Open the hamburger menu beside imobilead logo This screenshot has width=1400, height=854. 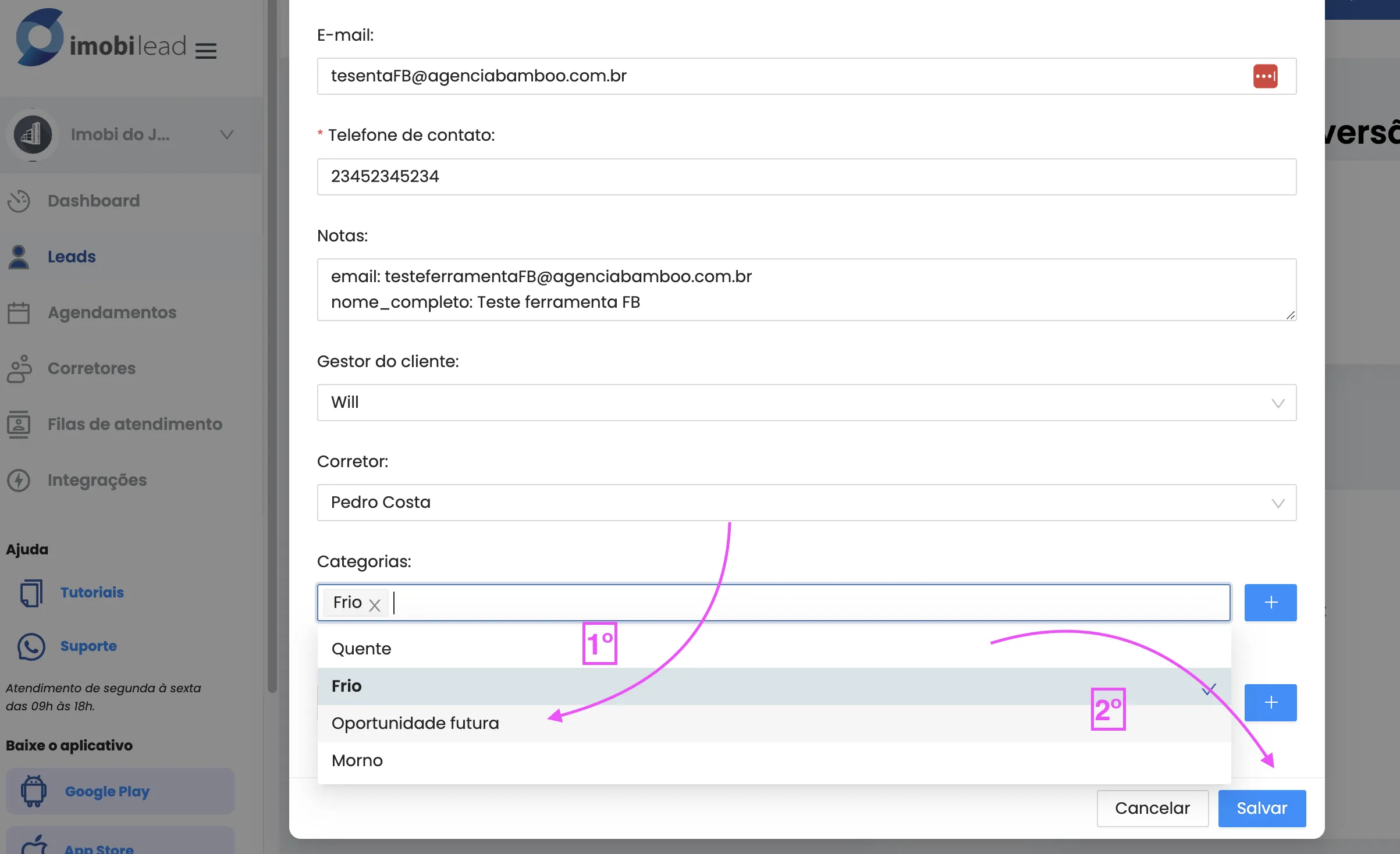(206, 51)
